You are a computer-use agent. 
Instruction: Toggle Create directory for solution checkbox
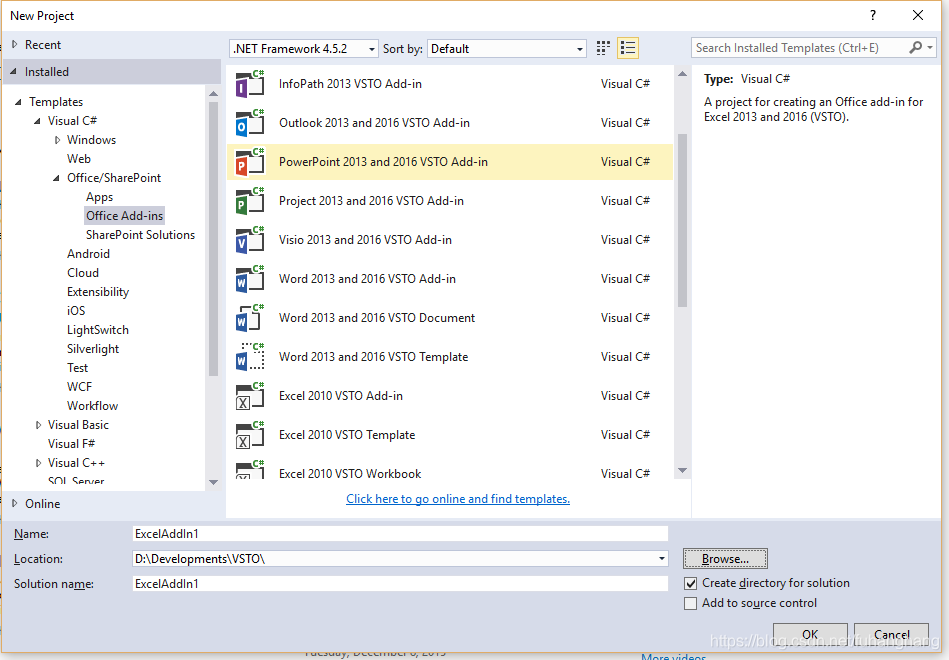[690, 584]
